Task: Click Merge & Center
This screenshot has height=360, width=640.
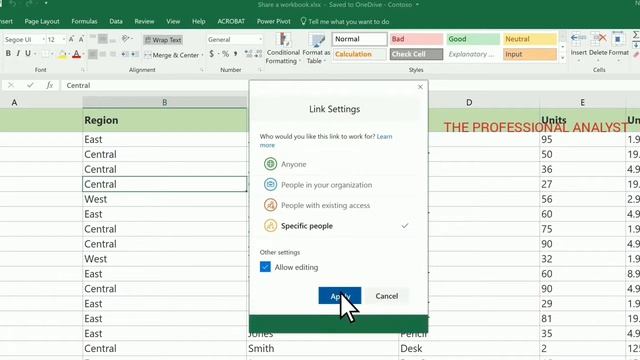Action: (172, 55)
